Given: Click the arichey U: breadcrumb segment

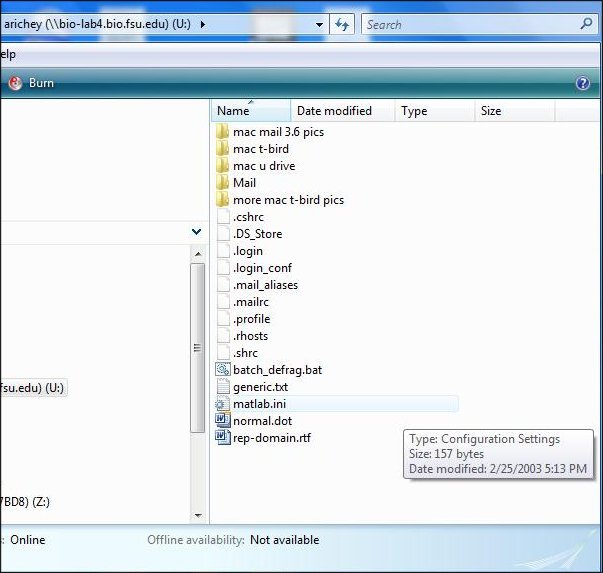Looking at the screenshot, I should point(97,24).
